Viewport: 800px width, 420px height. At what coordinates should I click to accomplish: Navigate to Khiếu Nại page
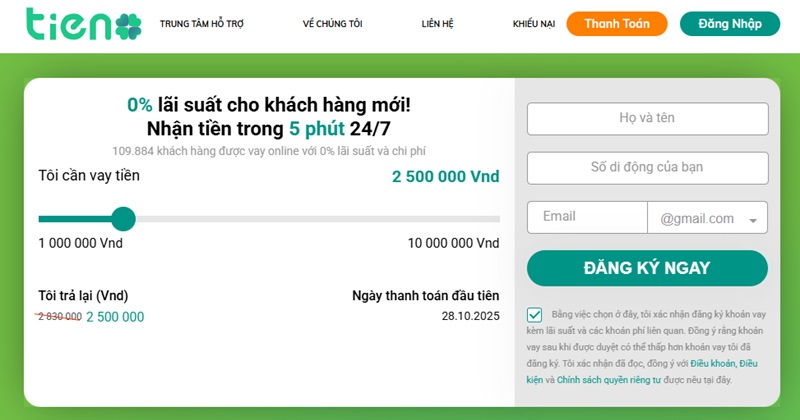coord(533,23)
